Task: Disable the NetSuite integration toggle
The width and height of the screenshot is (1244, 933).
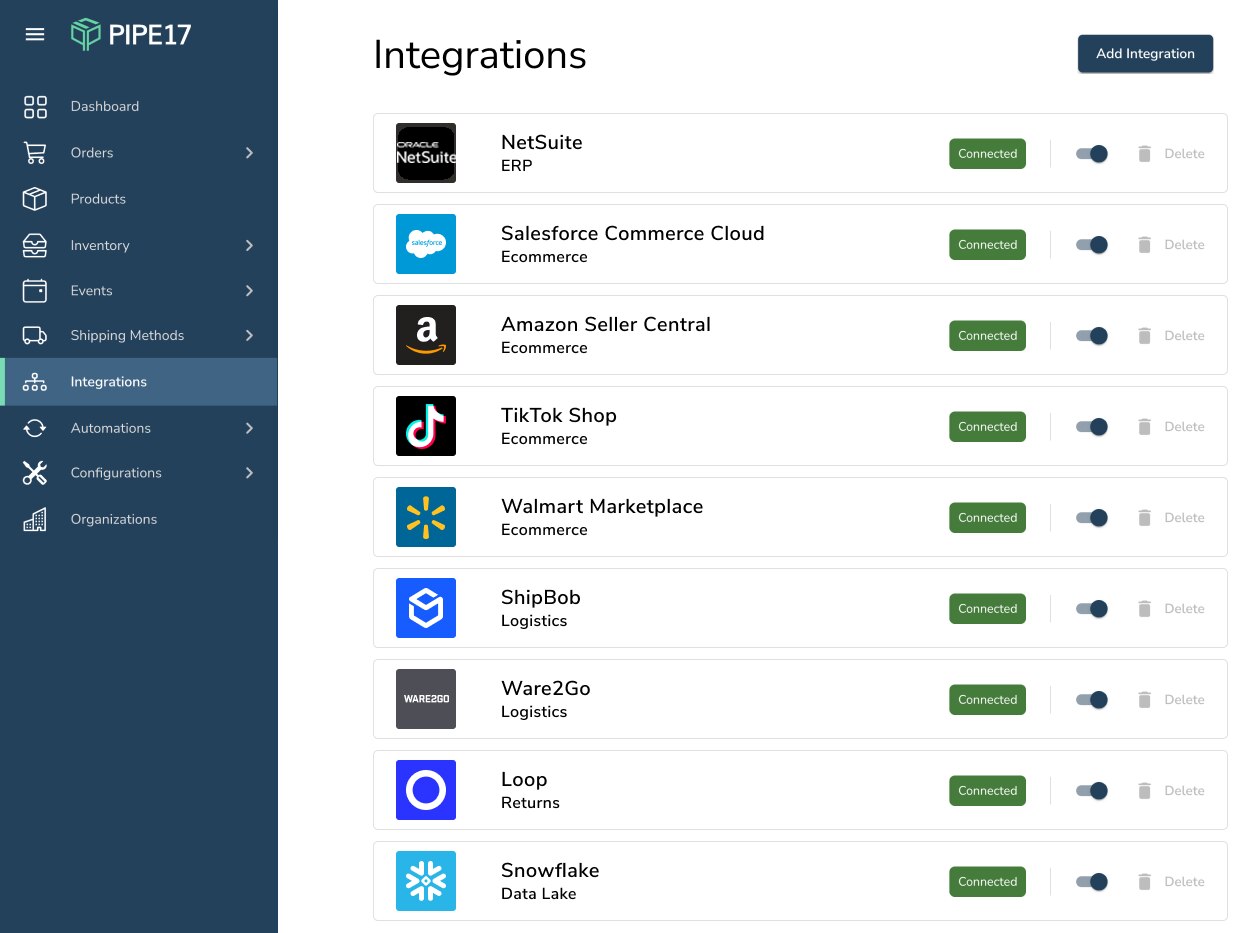Action: 1091,154
